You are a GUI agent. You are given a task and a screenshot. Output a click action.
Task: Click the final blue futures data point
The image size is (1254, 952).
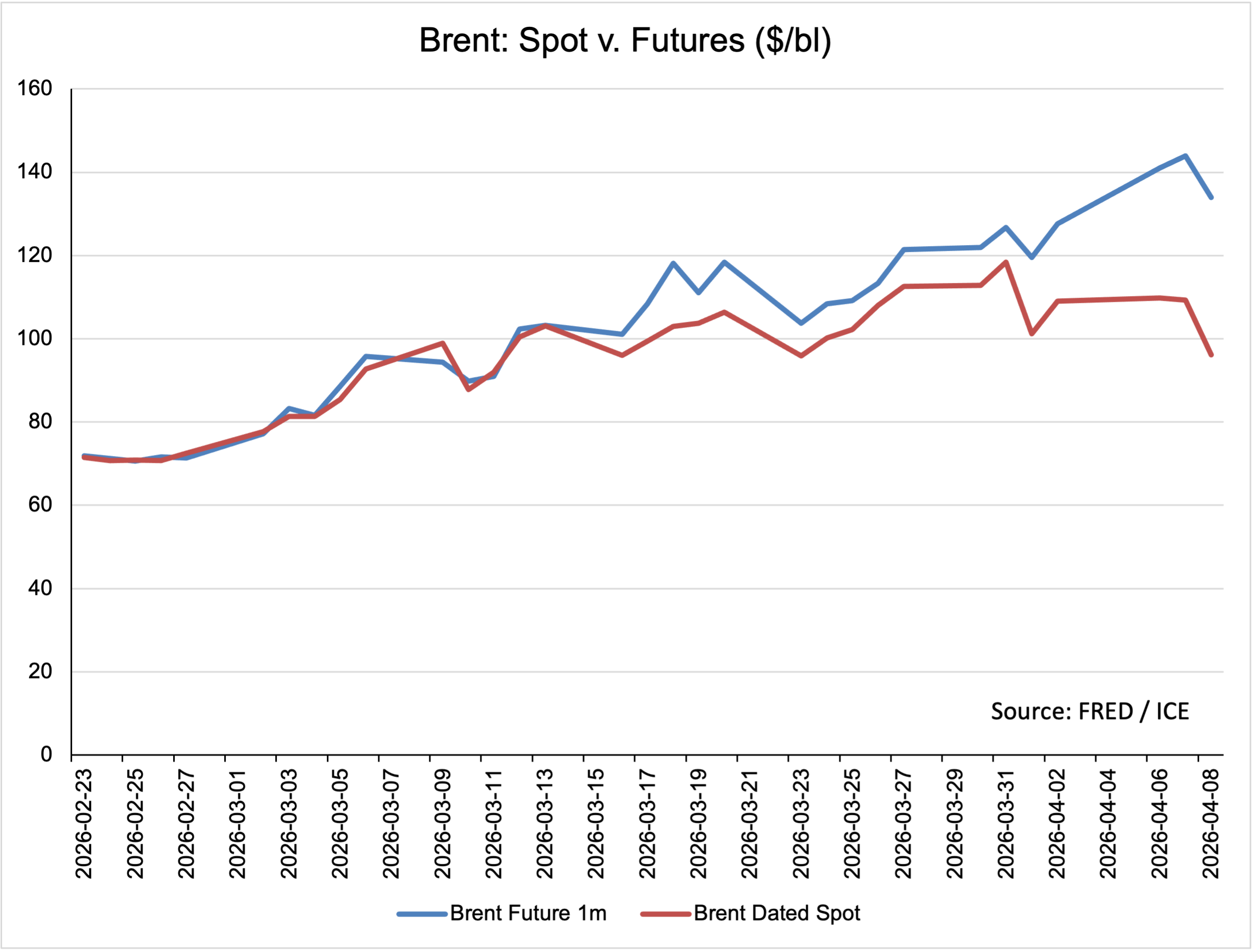(x=1211, y=197)
